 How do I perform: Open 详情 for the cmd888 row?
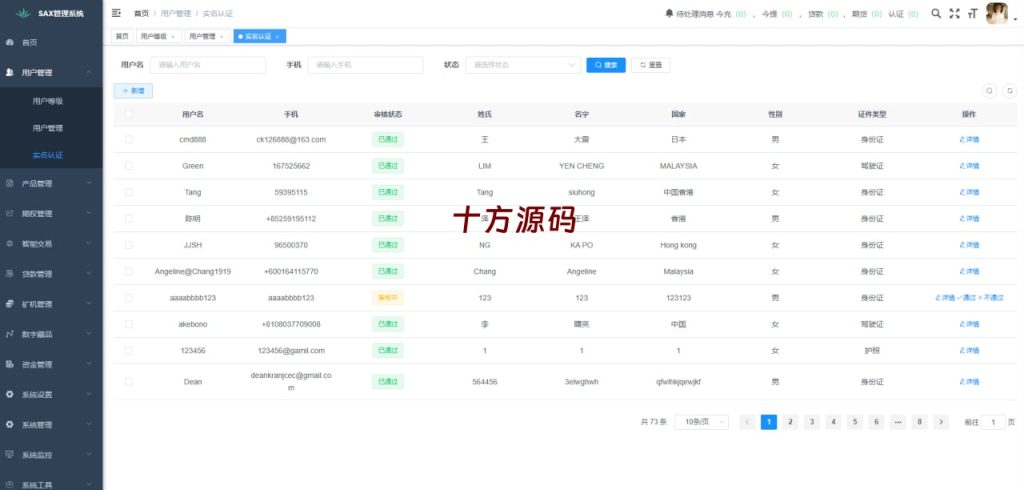tap(969, 139)
